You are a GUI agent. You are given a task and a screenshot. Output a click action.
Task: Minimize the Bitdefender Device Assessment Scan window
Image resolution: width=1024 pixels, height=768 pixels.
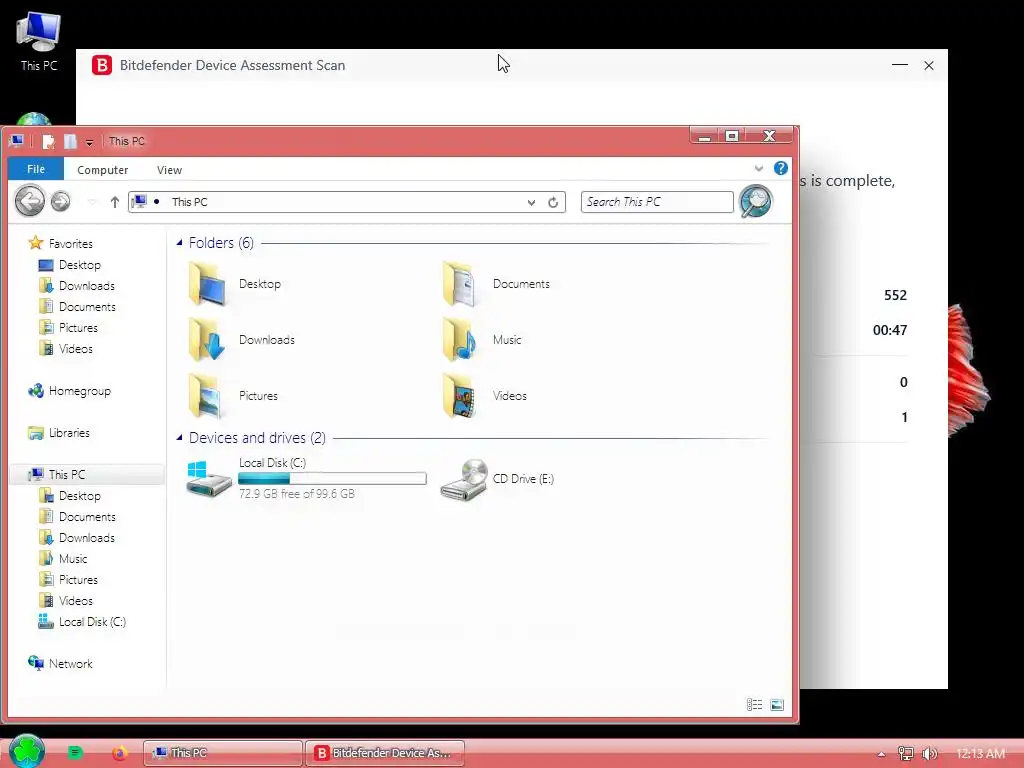[x=900, y=65]
